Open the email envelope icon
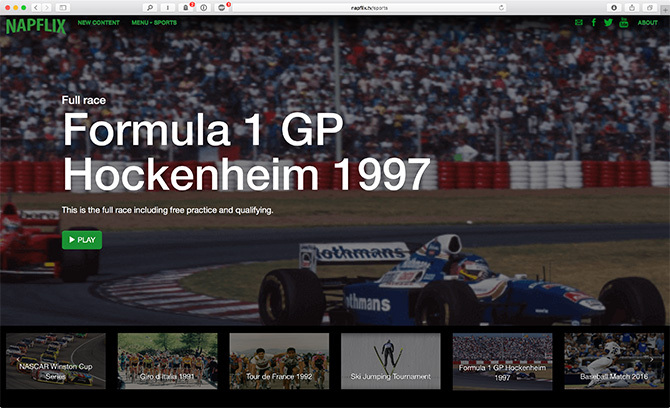 579,23
